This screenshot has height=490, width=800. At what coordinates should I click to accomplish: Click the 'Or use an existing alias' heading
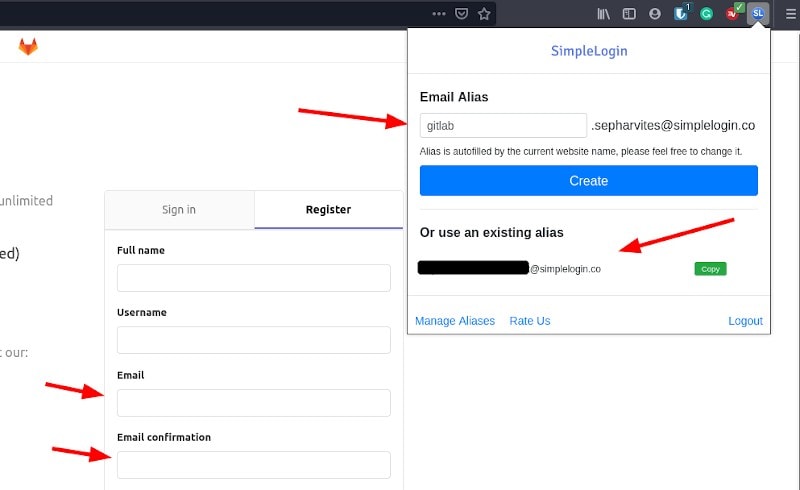pyautogui.click(x=491, y=233)
